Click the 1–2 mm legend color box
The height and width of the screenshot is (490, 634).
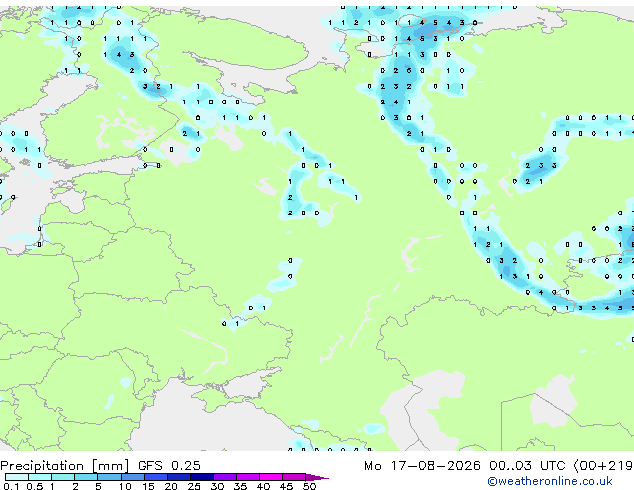(x=63, y=477)
